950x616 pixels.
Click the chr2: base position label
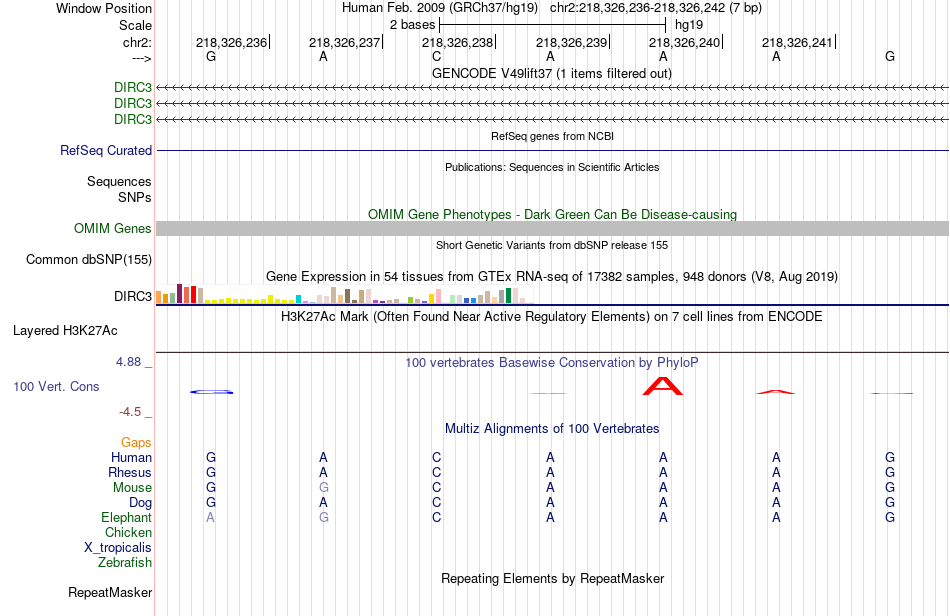[137, 42]
